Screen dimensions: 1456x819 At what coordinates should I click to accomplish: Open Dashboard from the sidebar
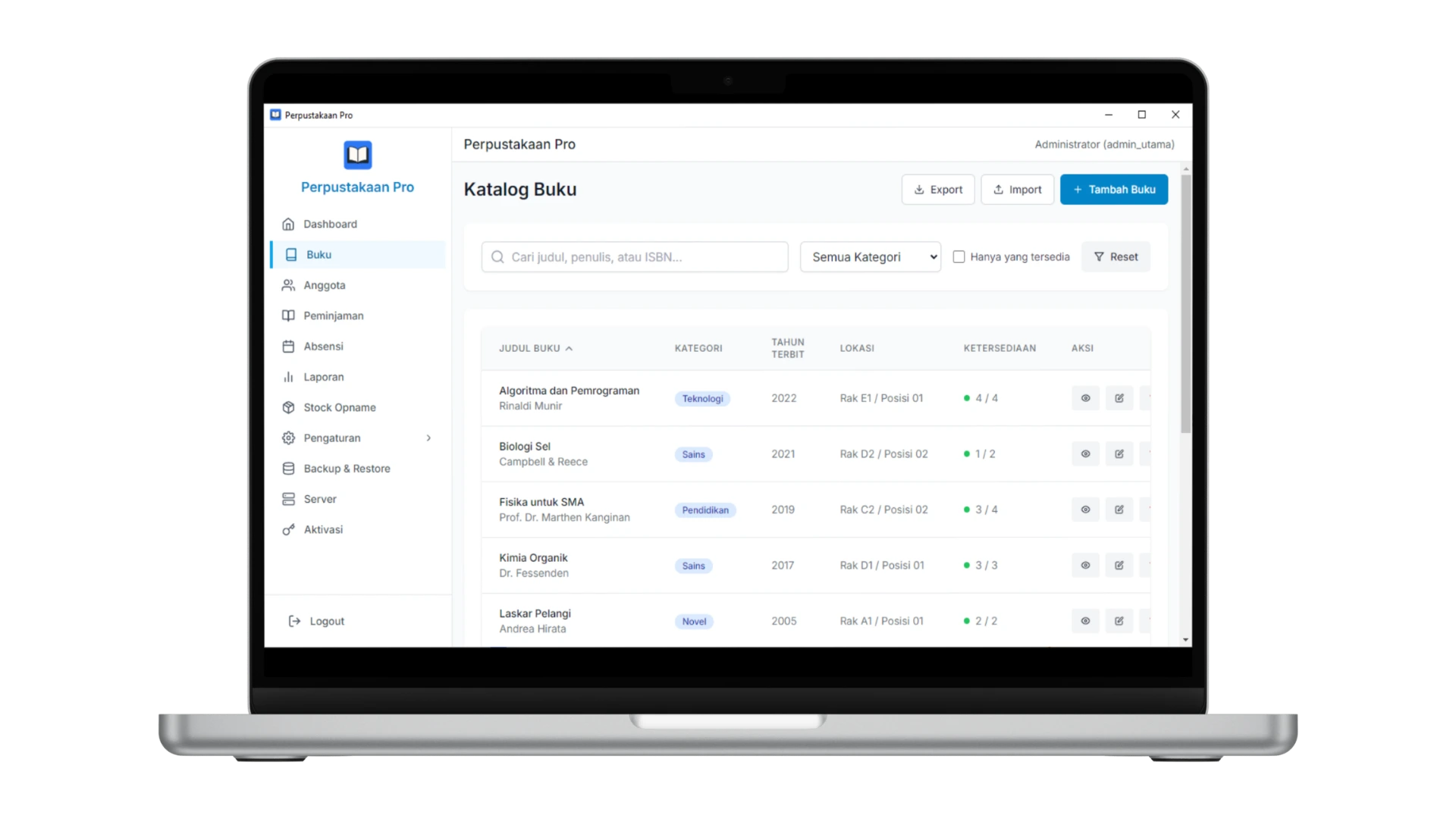click(357, 224)
